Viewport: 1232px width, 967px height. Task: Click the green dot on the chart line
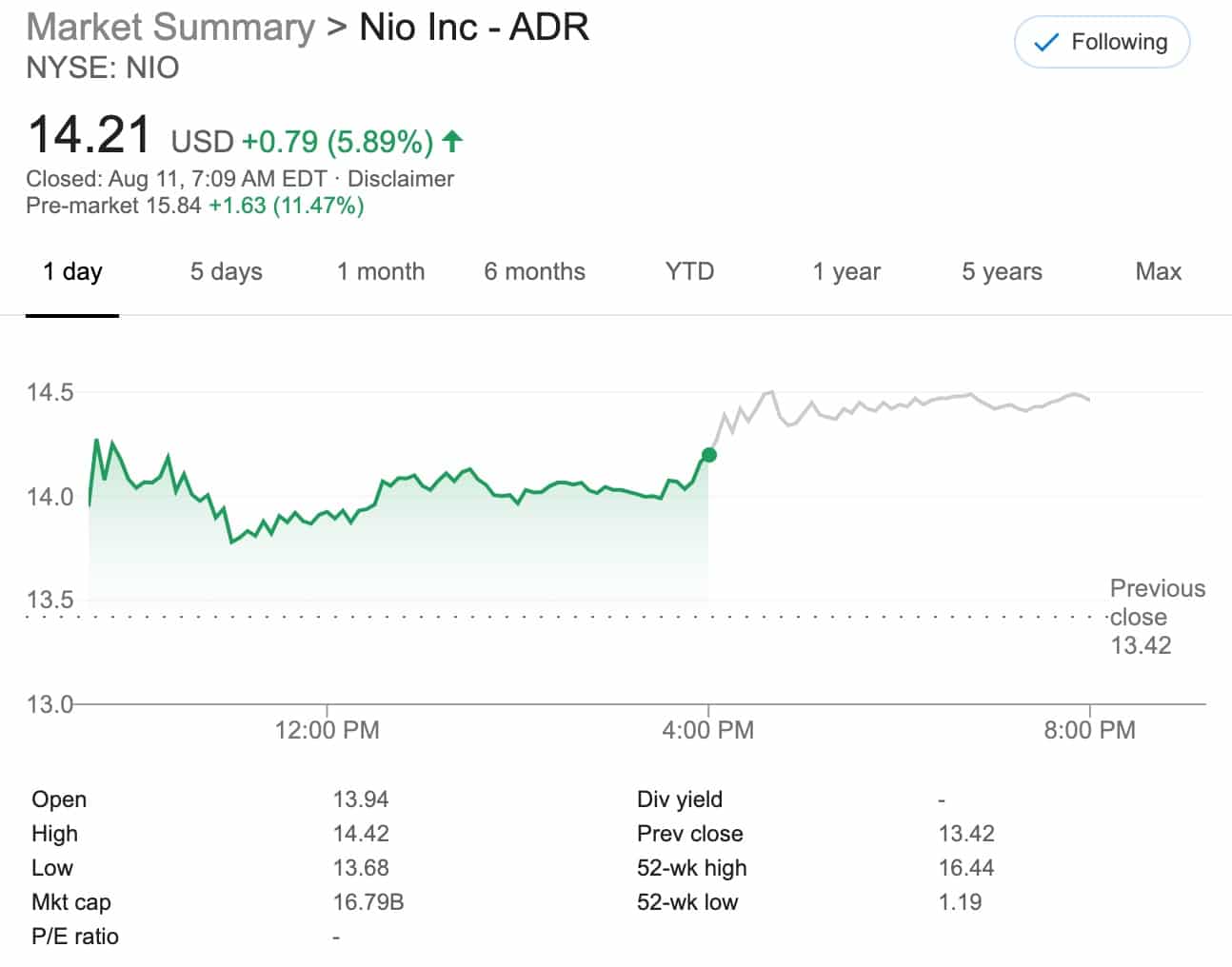pos(708,455)
